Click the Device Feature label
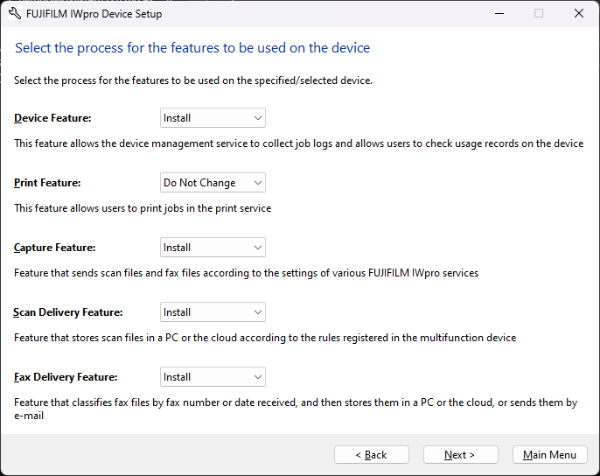Viewport: 600px width, 476px height. point(52,118)
